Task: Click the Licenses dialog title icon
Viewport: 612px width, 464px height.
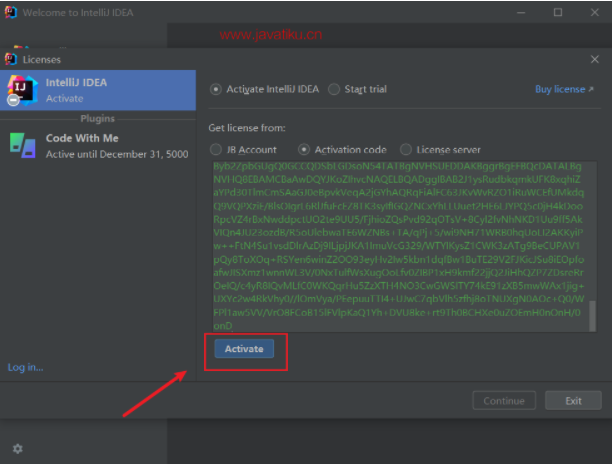Action: click(x=11, y=59)
